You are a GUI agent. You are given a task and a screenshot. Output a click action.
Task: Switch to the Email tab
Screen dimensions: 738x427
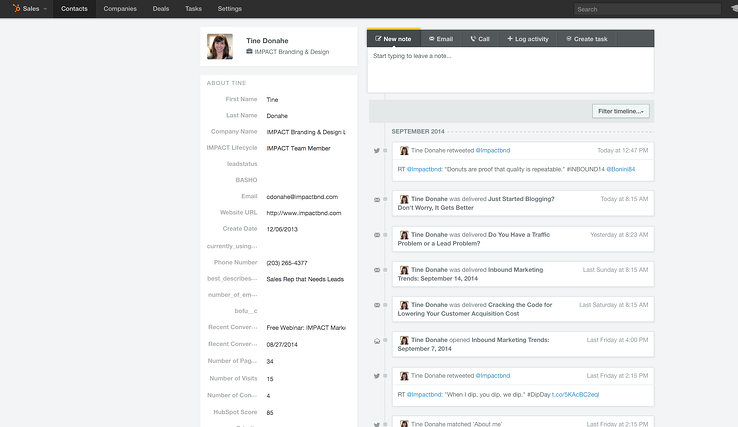coord(441,39)
